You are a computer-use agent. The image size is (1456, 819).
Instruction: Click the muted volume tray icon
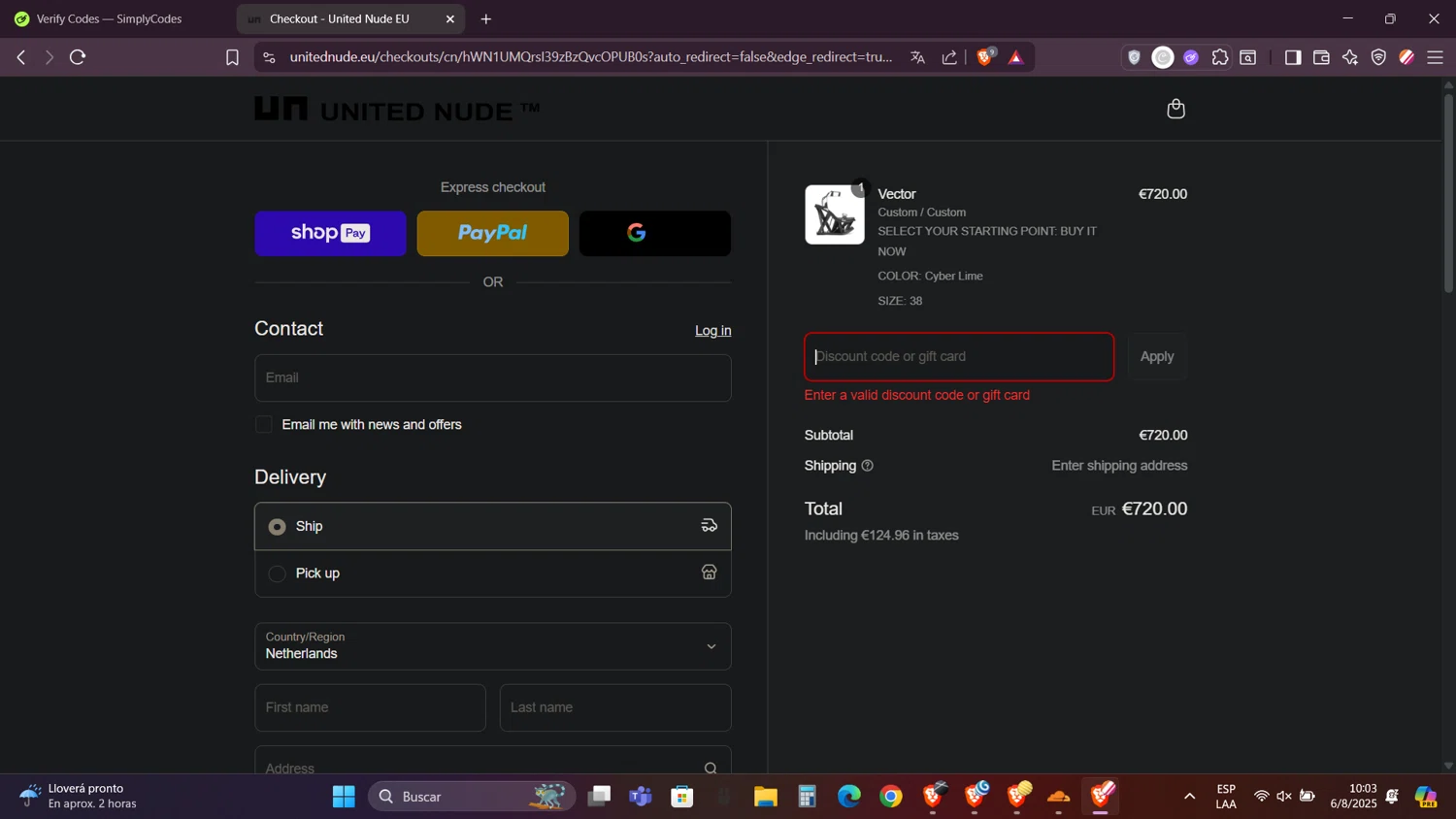click(1284, 797)
